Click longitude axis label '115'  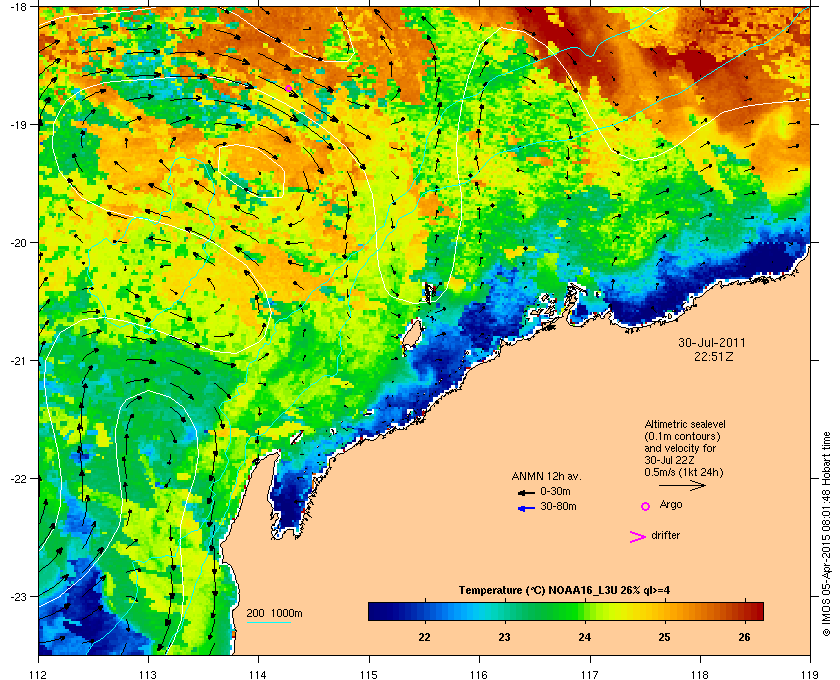(x=369, y=674)
